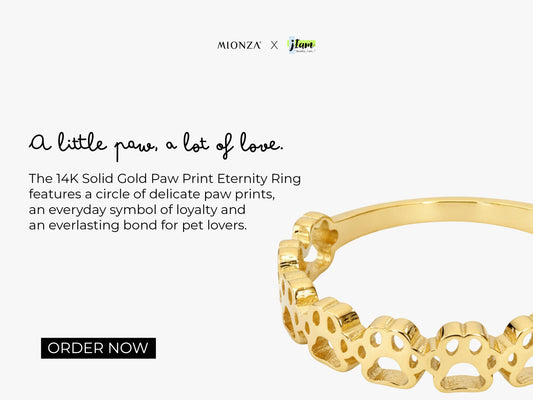Click the "features a circle of delicate paw prints" line
533x400 pixels.
click(x=152, y=194)
